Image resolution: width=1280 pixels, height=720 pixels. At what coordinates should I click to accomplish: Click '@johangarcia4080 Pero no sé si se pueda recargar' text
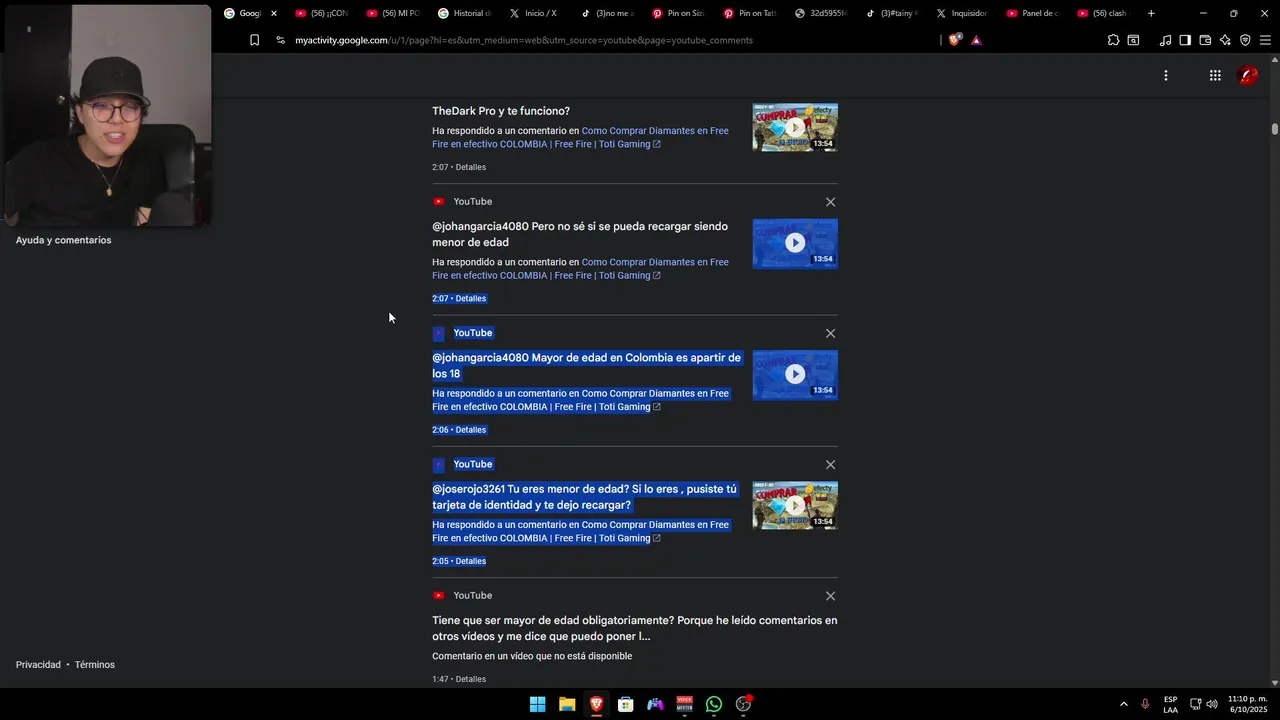coord(580,234)
